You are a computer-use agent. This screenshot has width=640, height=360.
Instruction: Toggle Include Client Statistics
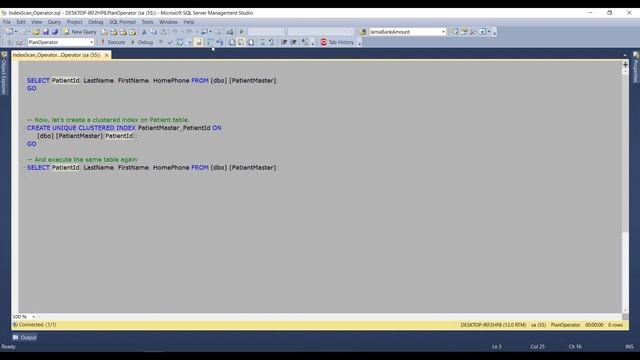pos(220,42)
